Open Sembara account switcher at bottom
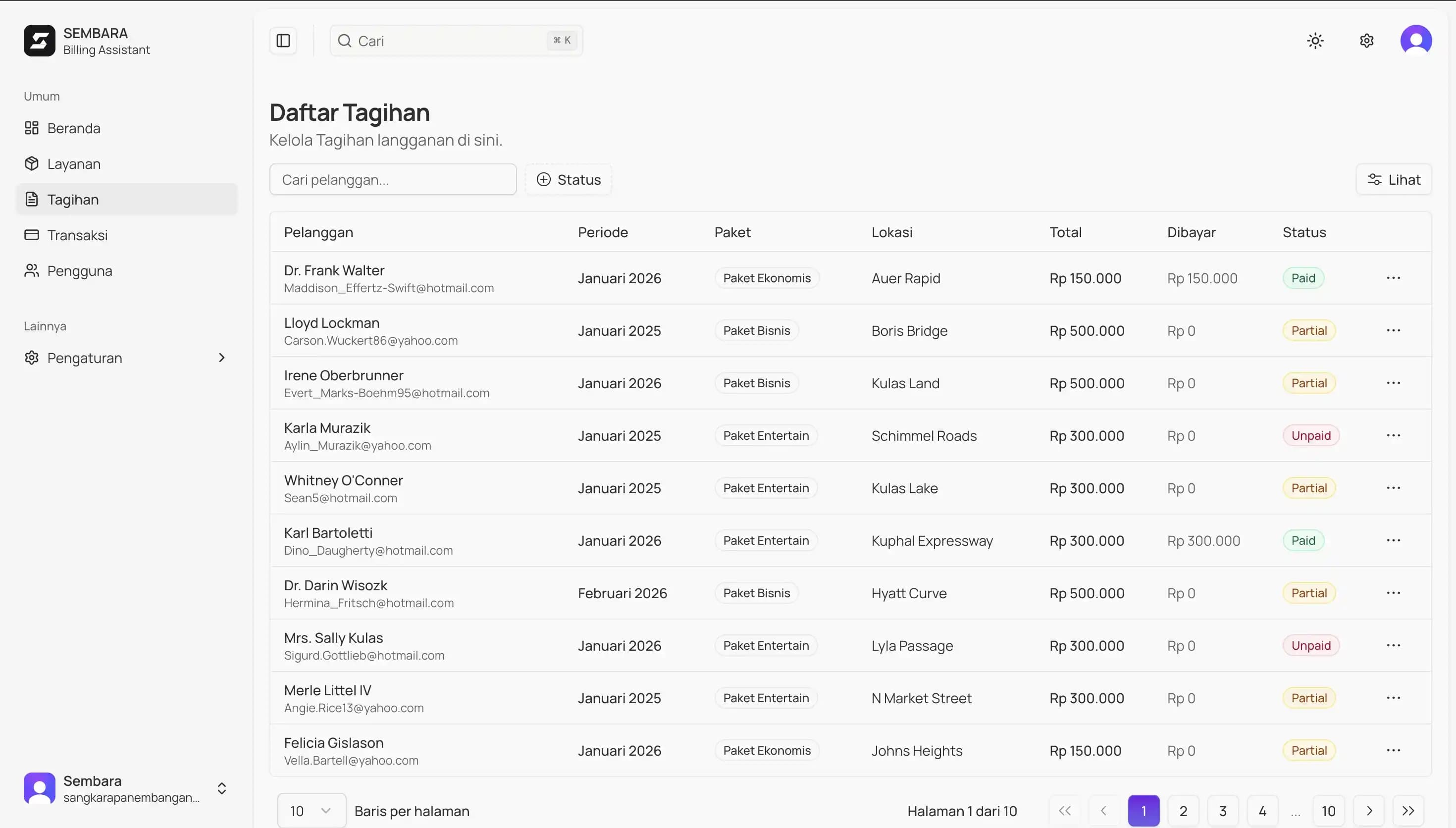 tap(126, 788)
